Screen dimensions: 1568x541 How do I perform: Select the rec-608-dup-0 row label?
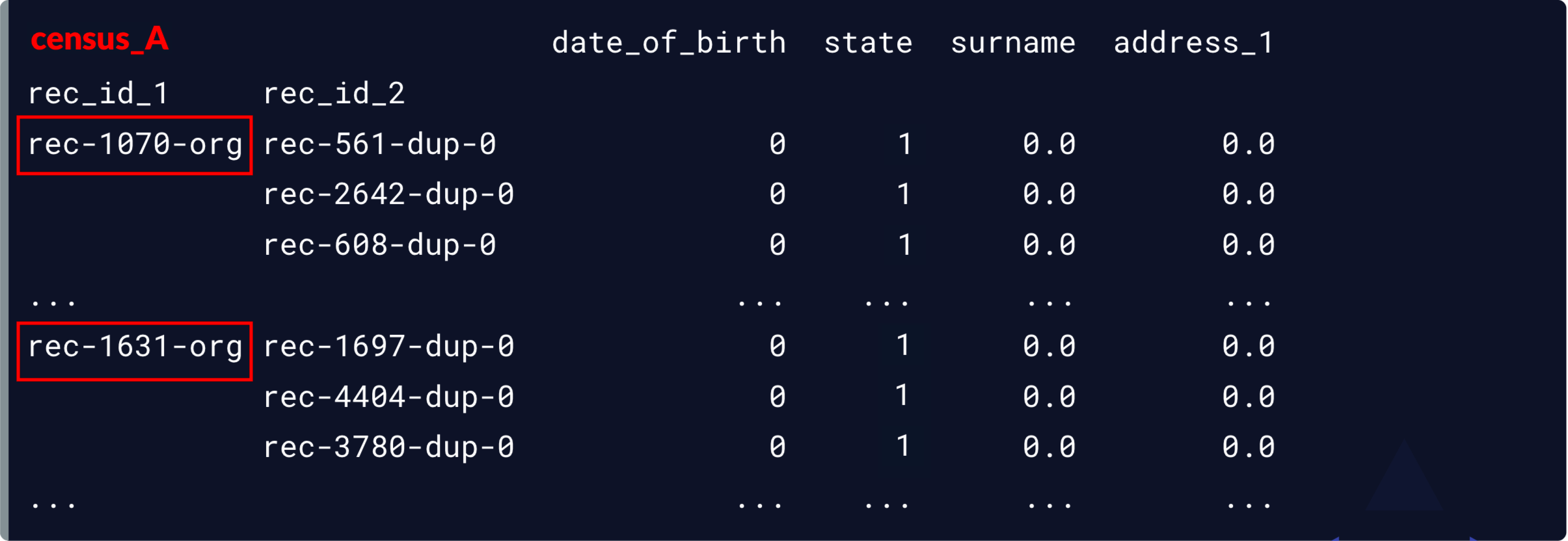pyautogui.click(x=380, y=246)
